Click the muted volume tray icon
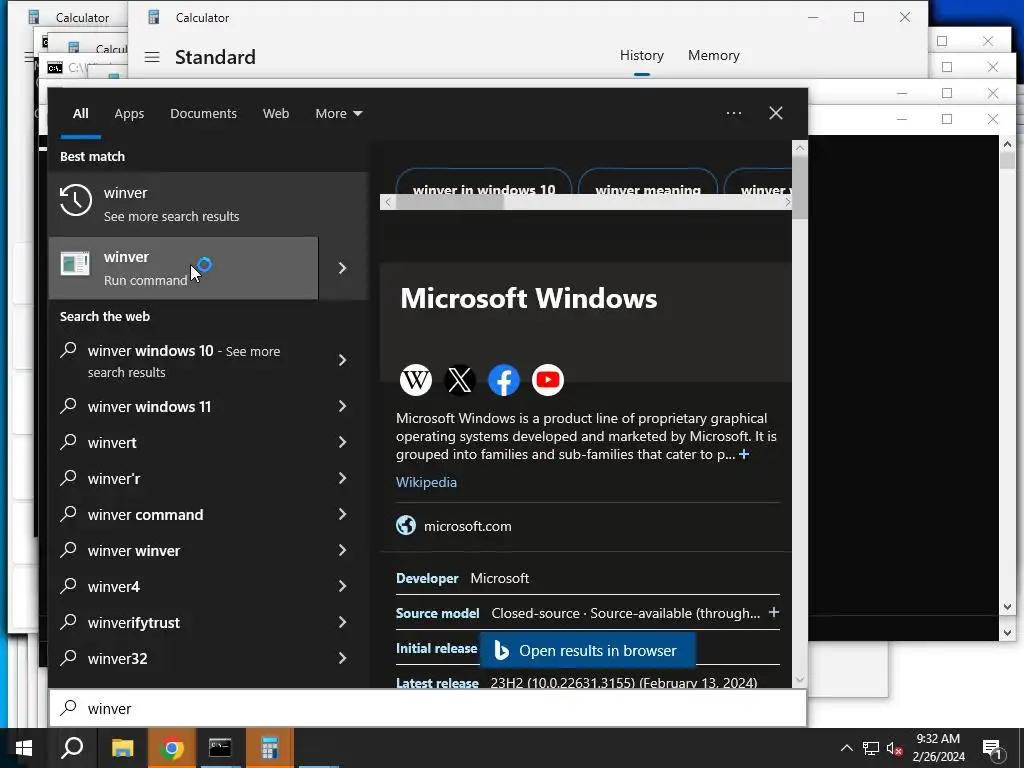 click(x=895, y=748)
